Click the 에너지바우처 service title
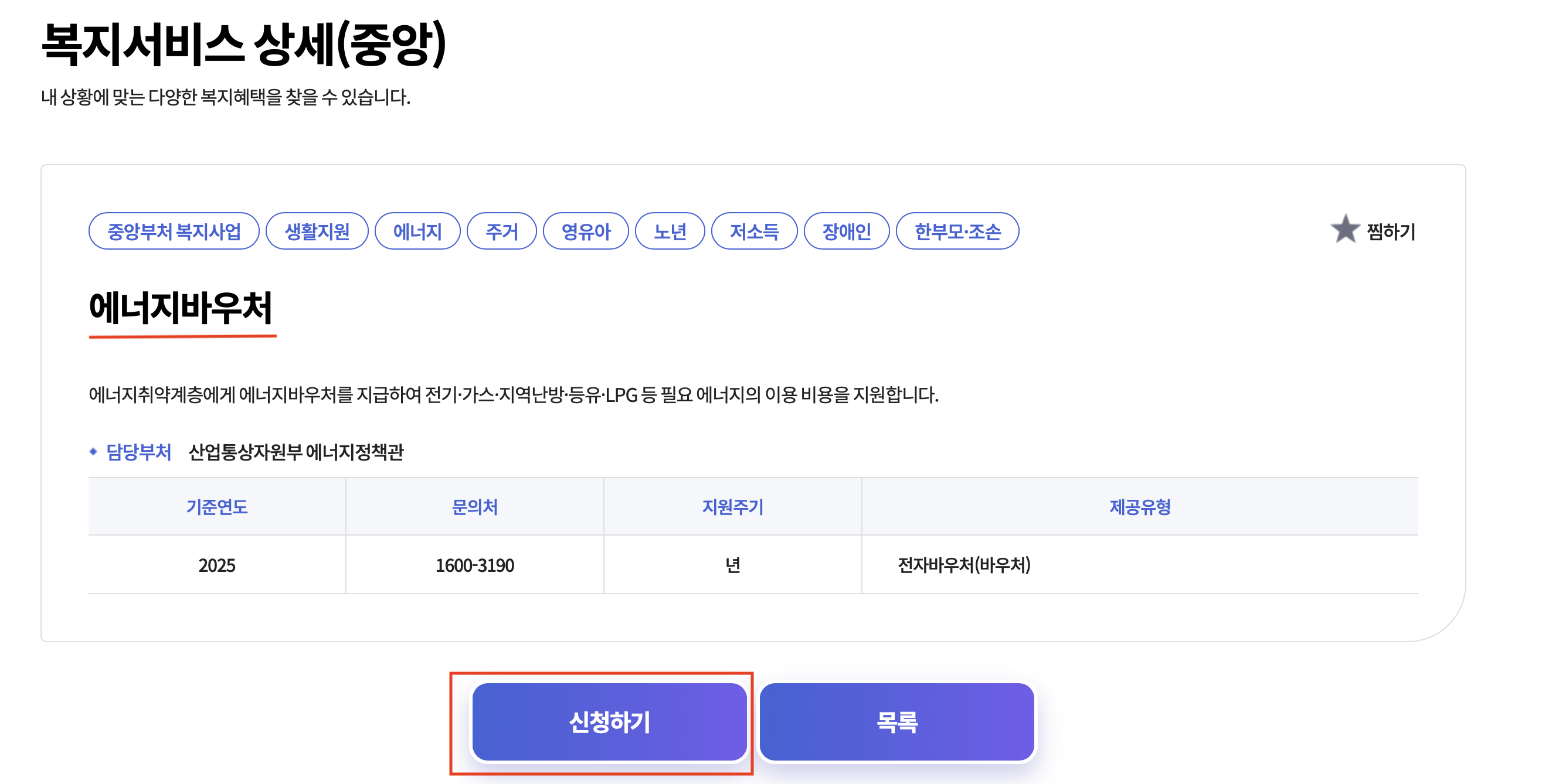 [x=181, y=308]
